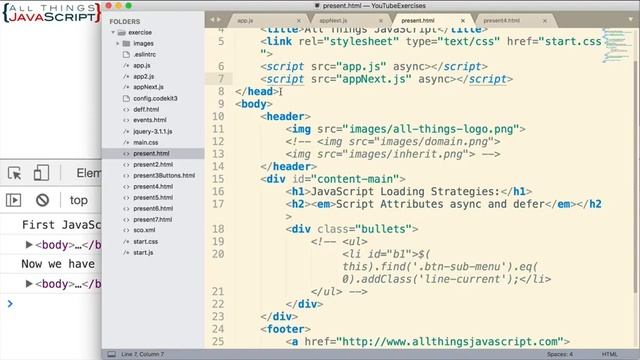Click the allthingsjavascript.com URL on line 25
Screen dimensions: 640x360
click(449, 342)
